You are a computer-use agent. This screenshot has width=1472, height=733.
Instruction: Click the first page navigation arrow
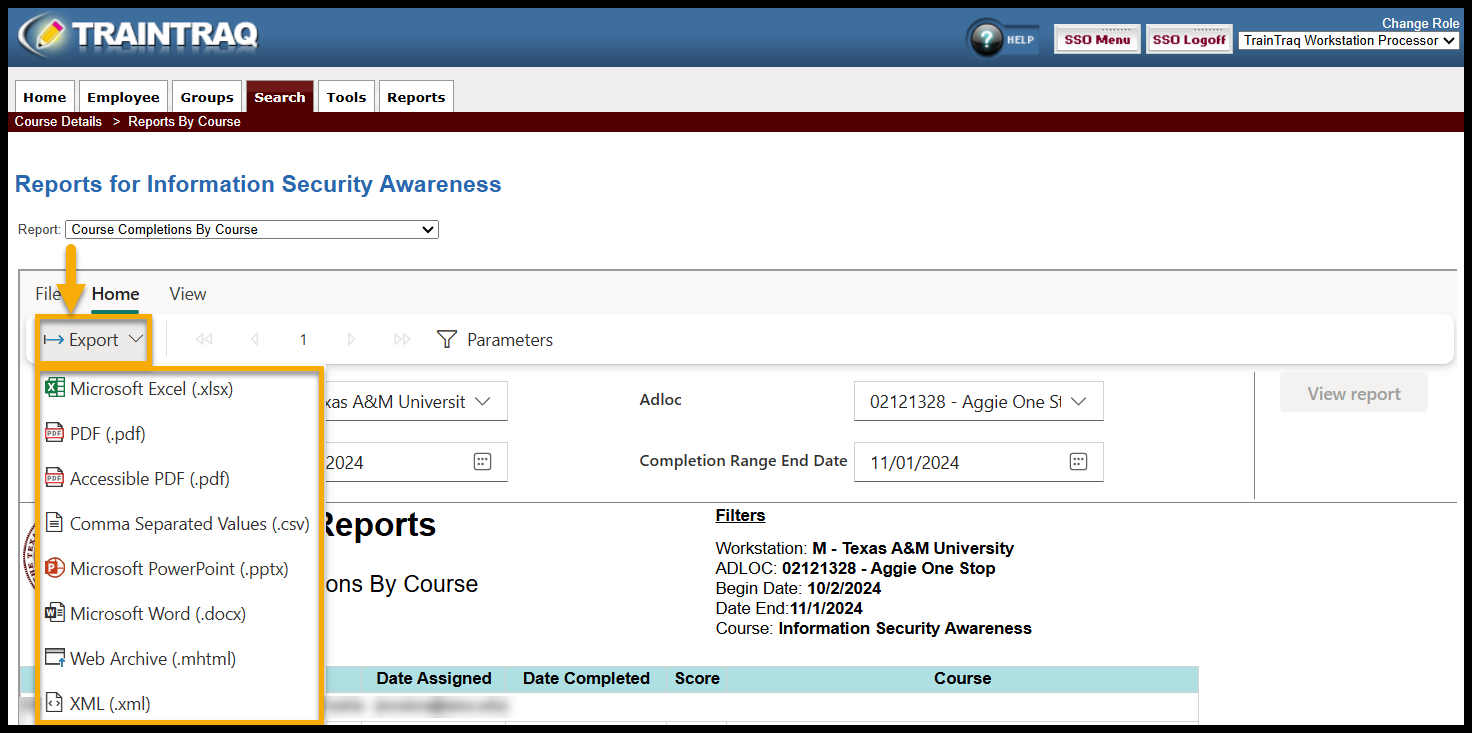204,340
